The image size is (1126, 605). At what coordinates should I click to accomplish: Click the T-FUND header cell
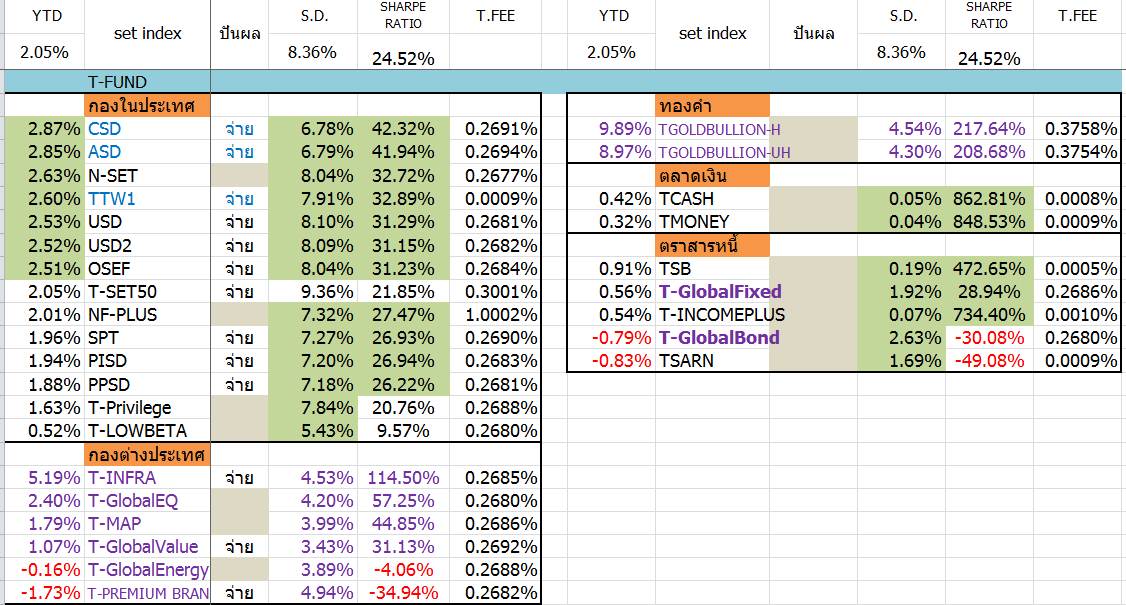(147, 82)
